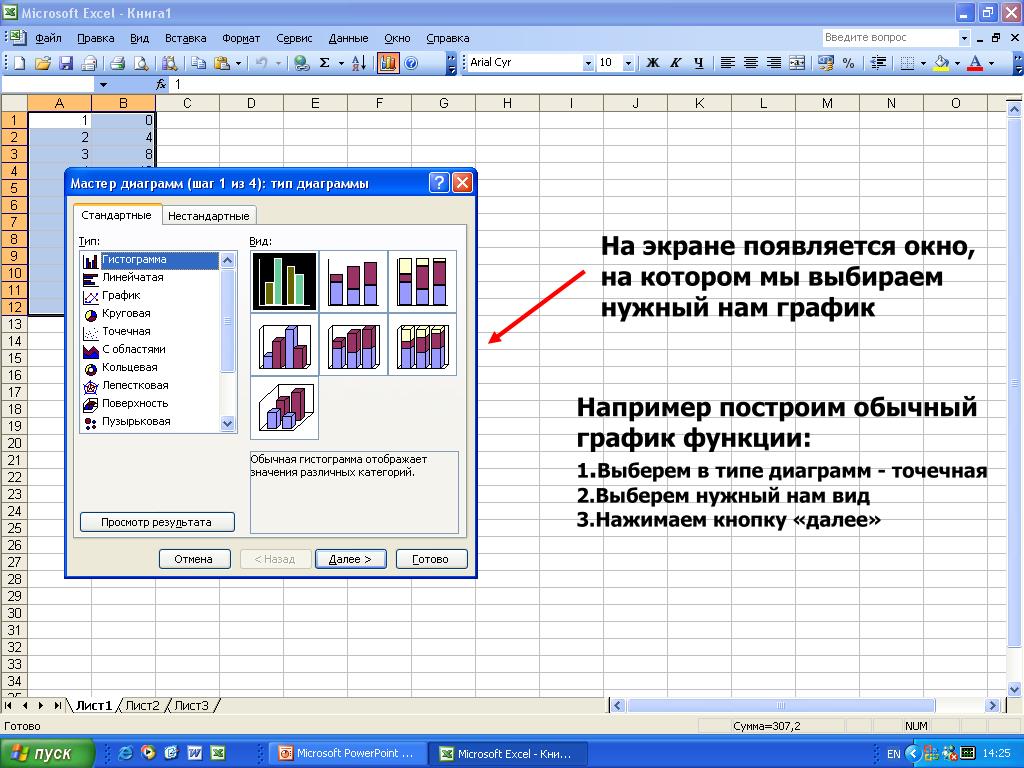Viewport: 1024px width, 768px height.
Task: Choose the stacked histogram thumbnail
Action: pyautogui.click(x=353, y=281)
